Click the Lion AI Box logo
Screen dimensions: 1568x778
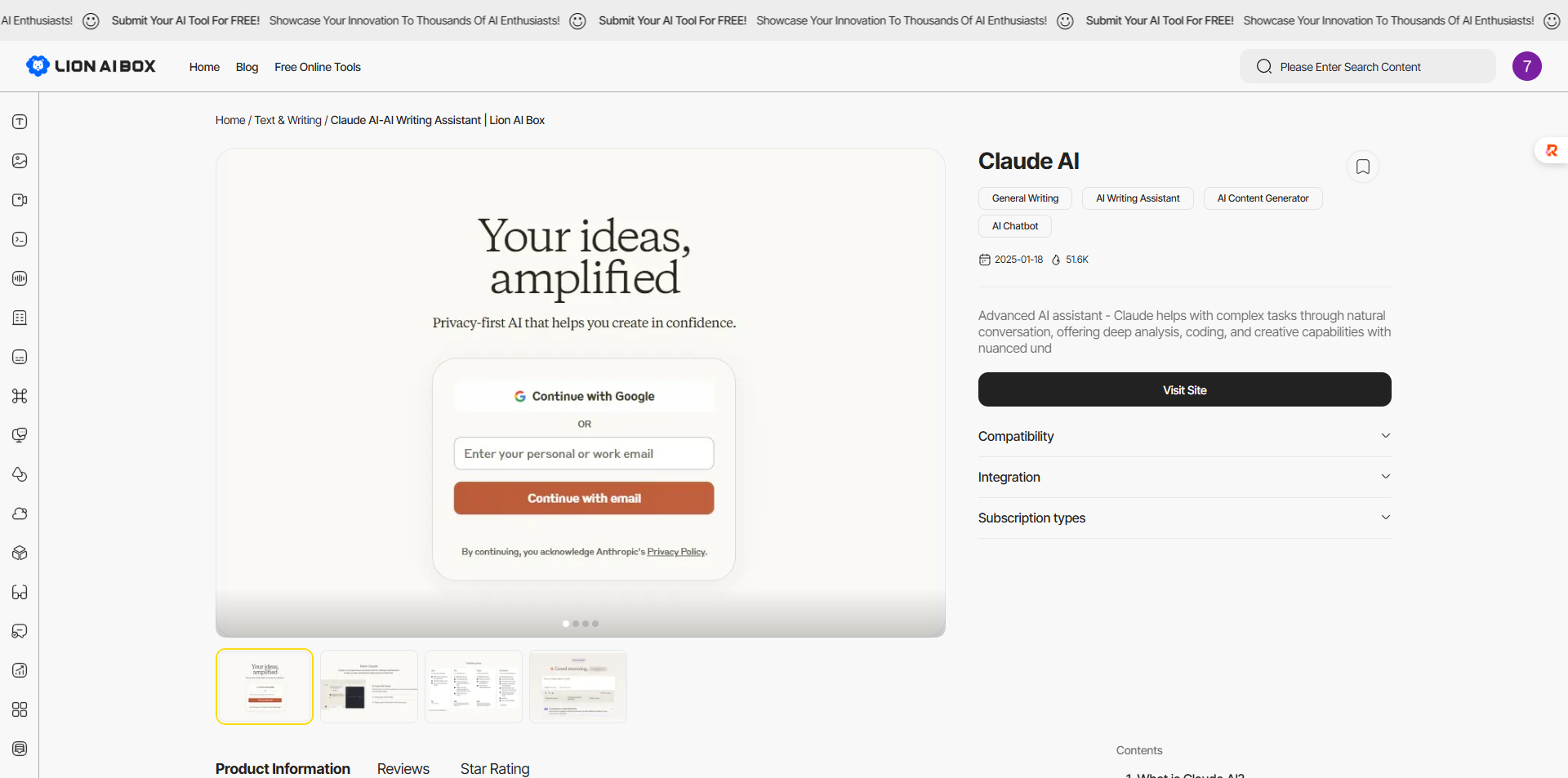coord(91,66)
